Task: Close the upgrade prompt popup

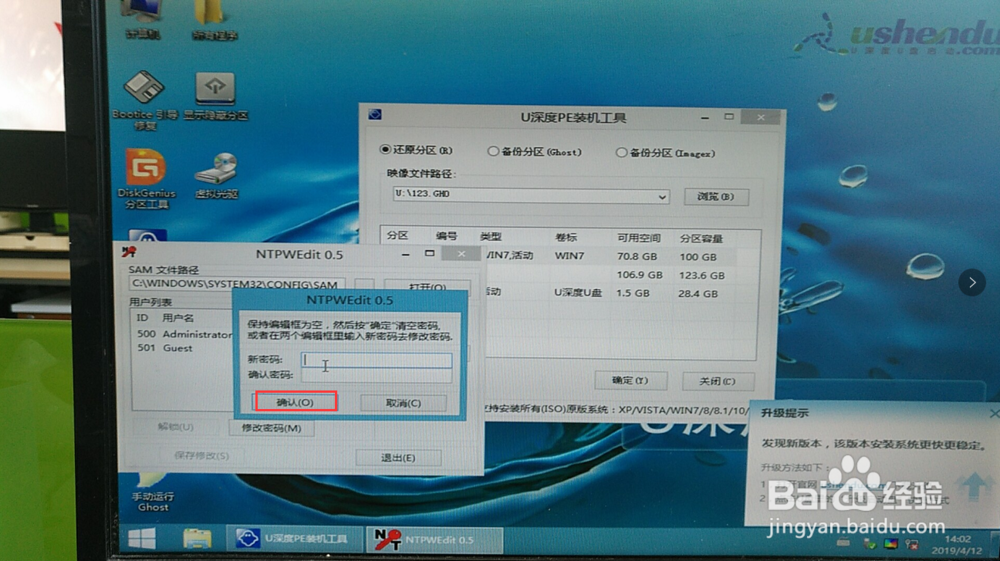Action: coord(994,414)
